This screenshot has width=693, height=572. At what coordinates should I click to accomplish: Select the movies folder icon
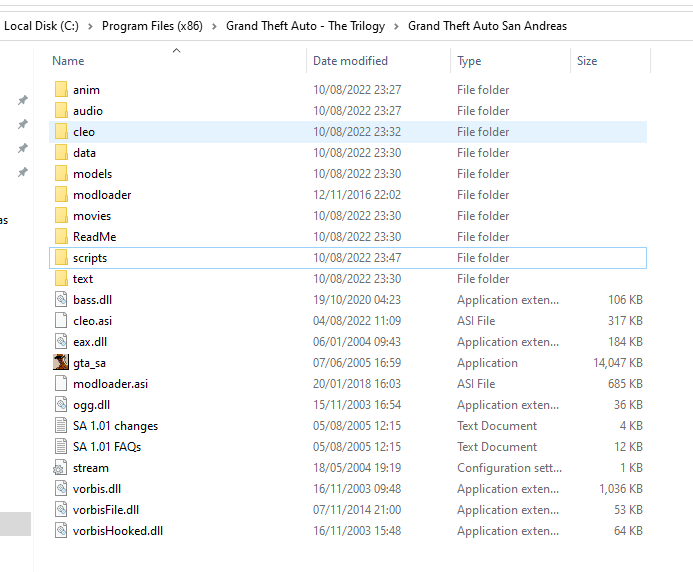[61, 216]
